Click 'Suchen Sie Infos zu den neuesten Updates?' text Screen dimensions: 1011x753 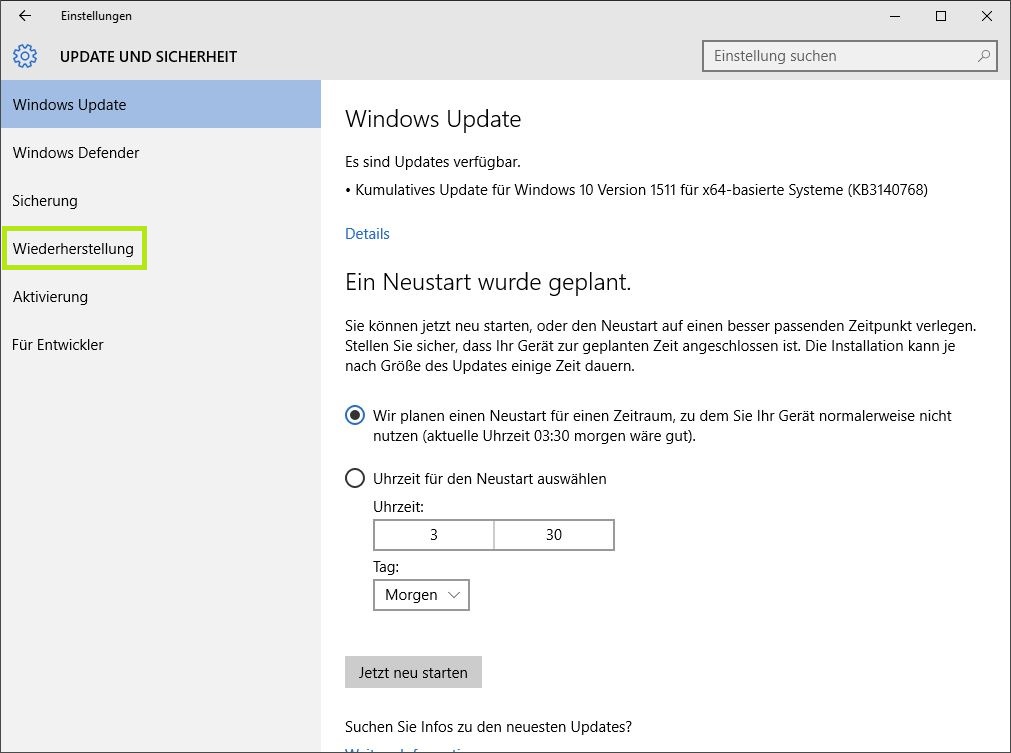point(488,727)
